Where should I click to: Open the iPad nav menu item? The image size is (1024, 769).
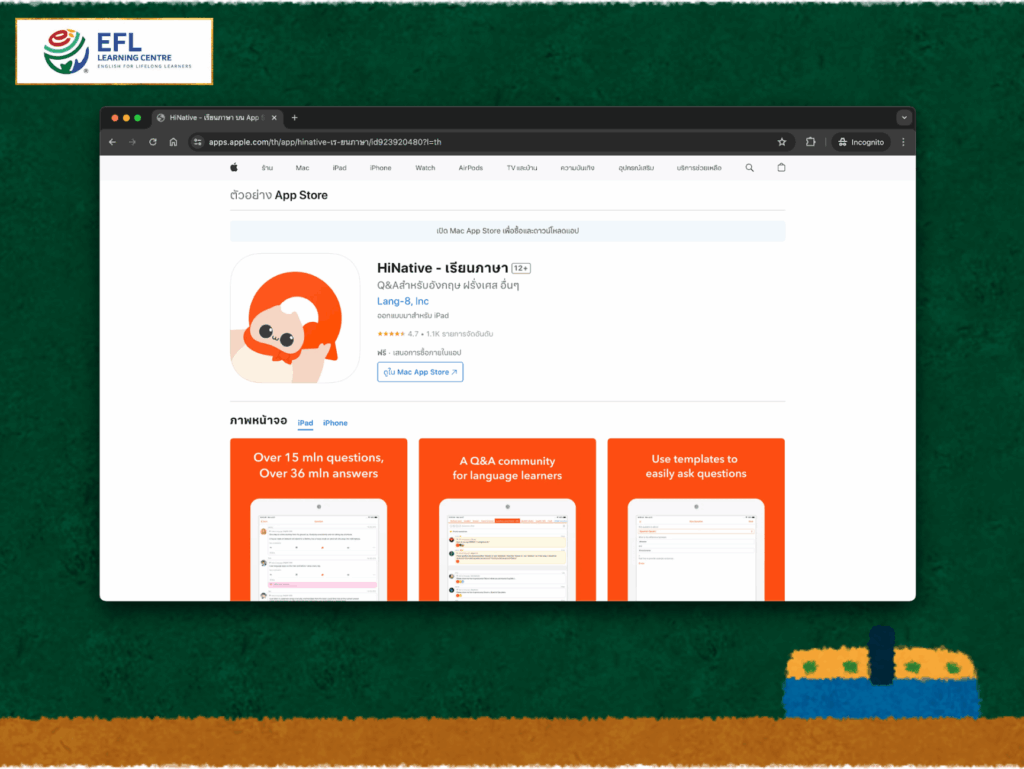click(x=340, y=168)
